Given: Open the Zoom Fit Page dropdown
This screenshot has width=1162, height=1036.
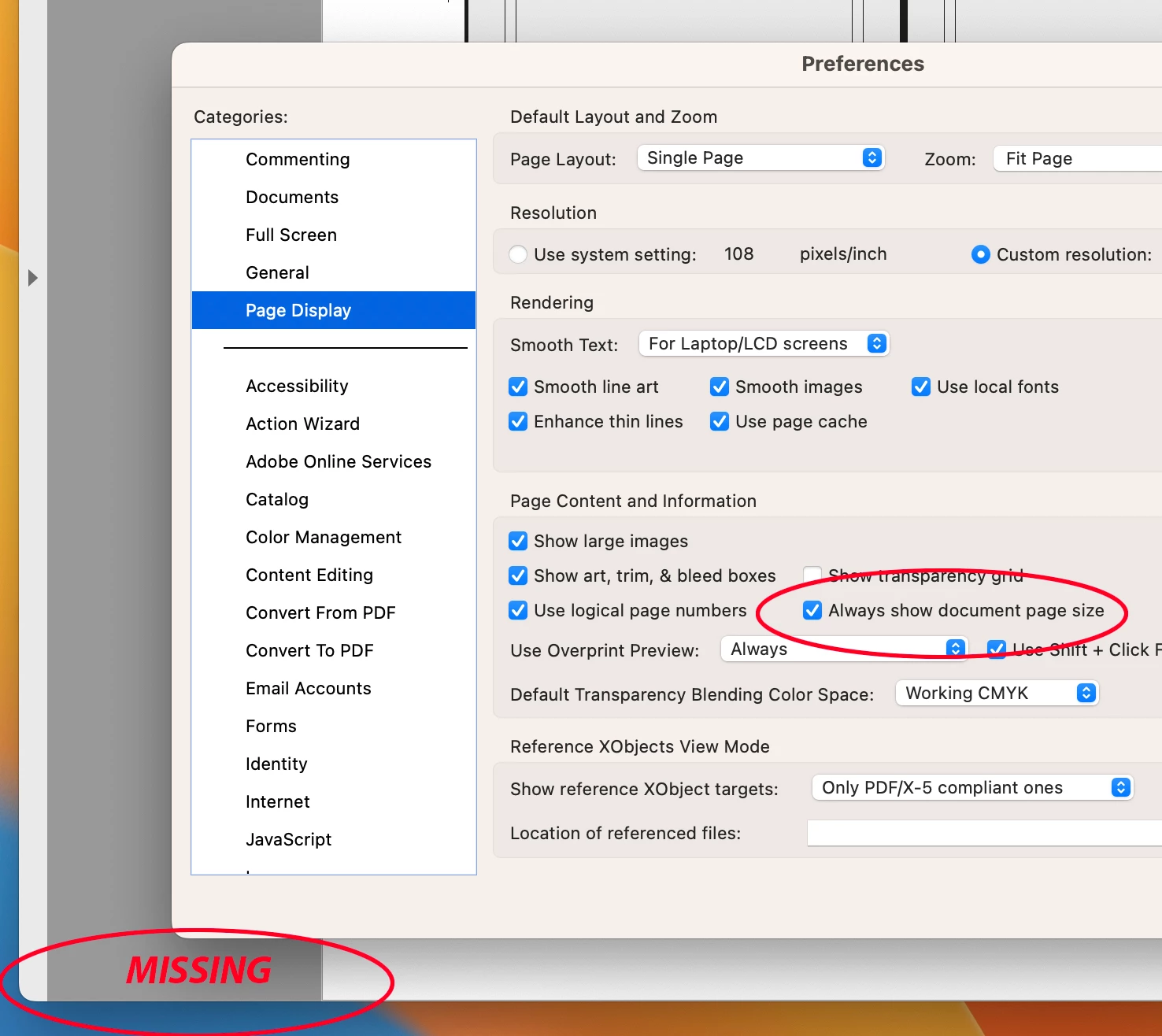Looking at the screenshot, I should [x=1078, y=158].
